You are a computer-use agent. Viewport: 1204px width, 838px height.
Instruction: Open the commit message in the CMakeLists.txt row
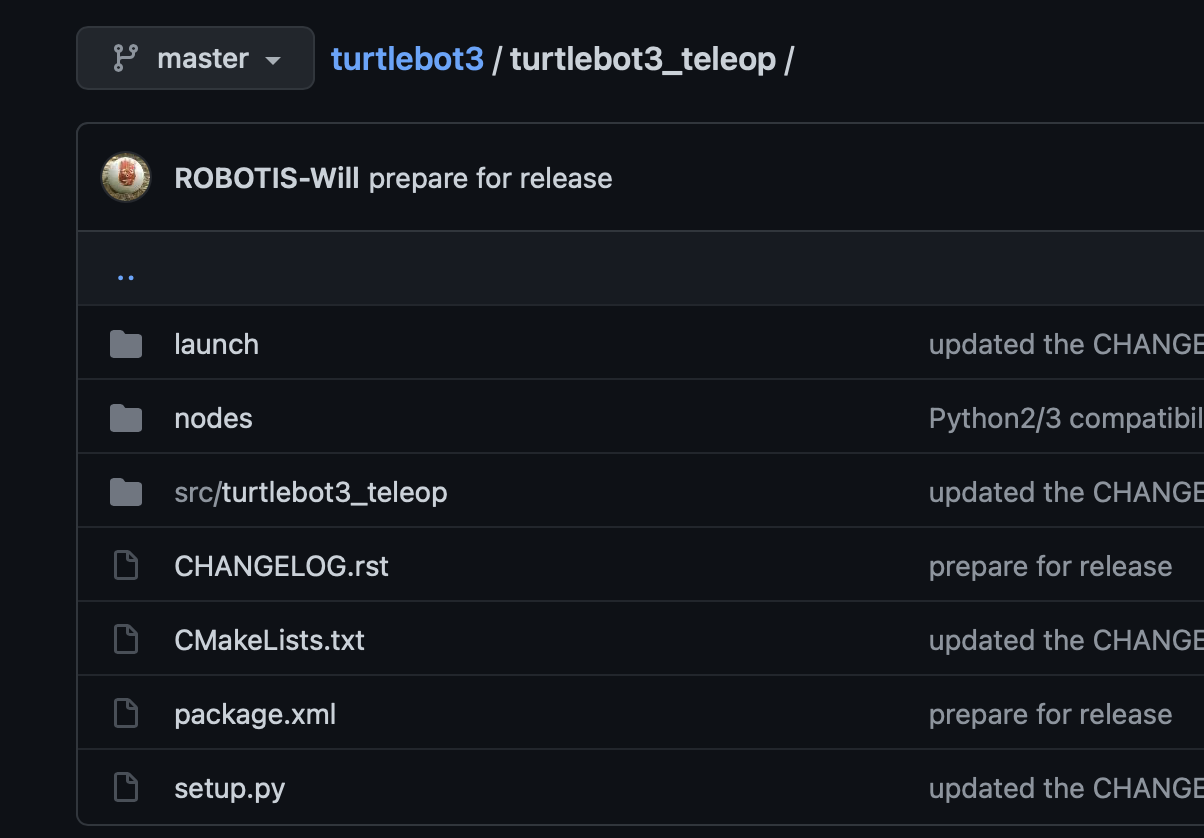(1066, 640)
